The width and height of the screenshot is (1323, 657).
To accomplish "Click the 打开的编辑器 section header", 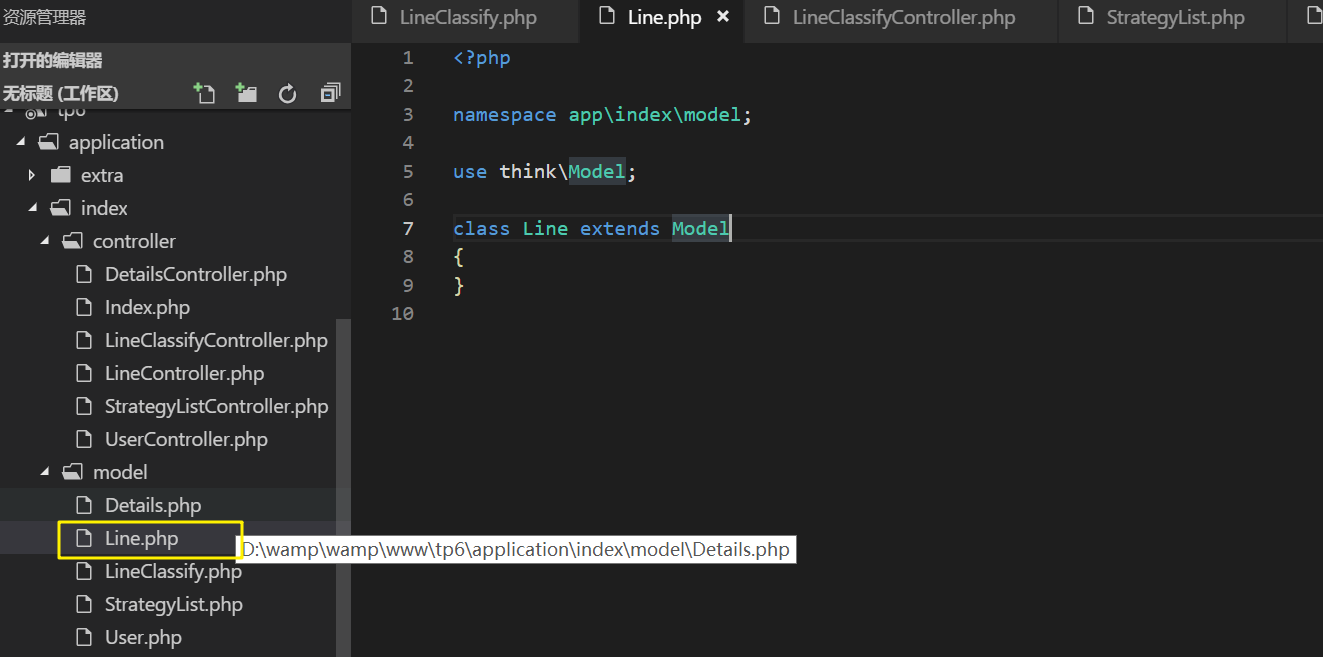I will coord(53,61).
